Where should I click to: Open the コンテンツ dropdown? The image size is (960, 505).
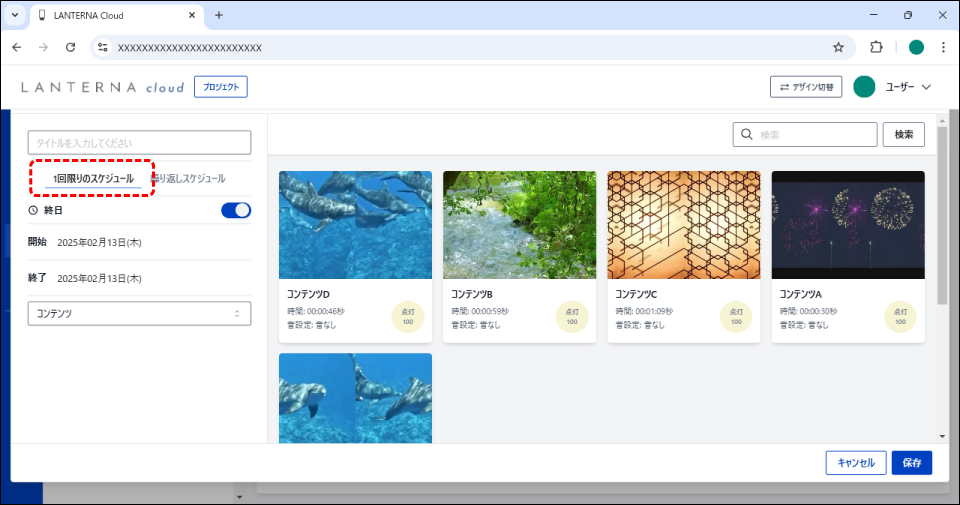(x=138, y=313)
